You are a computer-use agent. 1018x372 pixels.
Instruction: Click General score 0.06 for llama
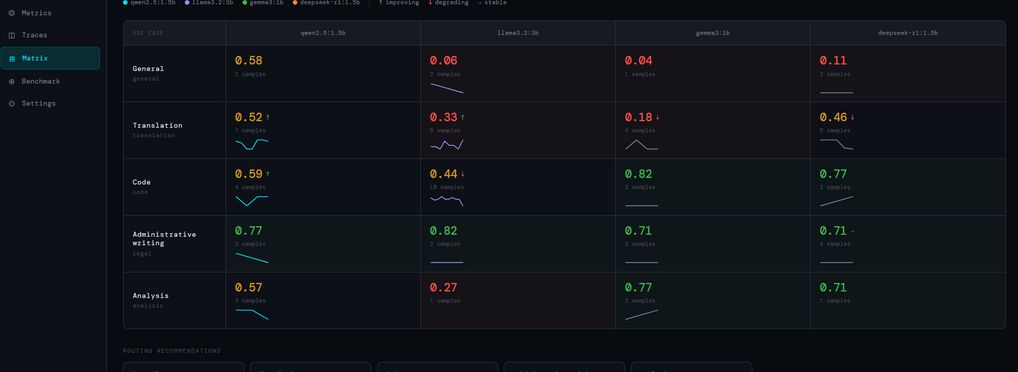click(x=443, y=61)
